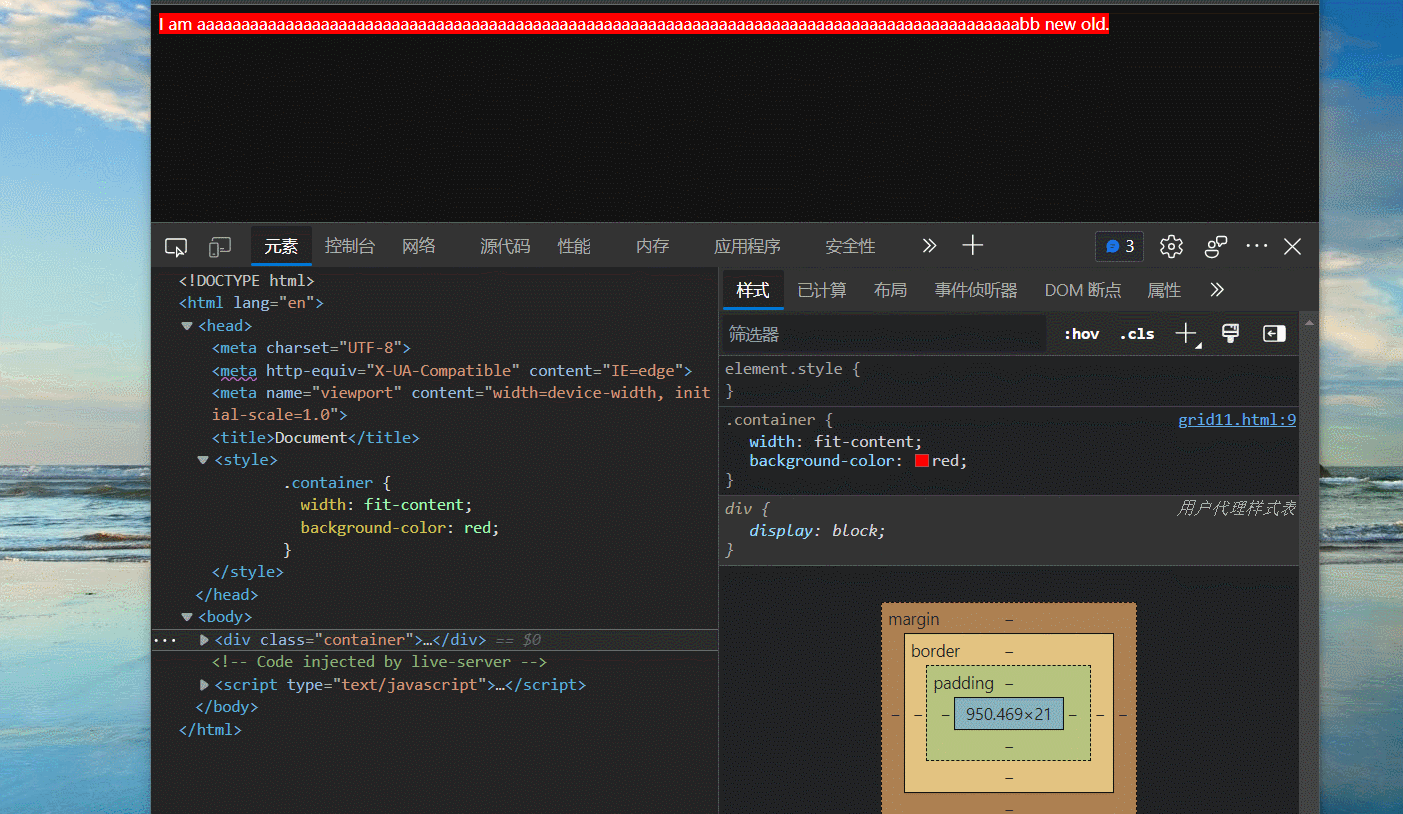Switch to the 控制台 tab
Image resolution: width=1403 pixels, height=814 pixels.
tap(350, 246)
